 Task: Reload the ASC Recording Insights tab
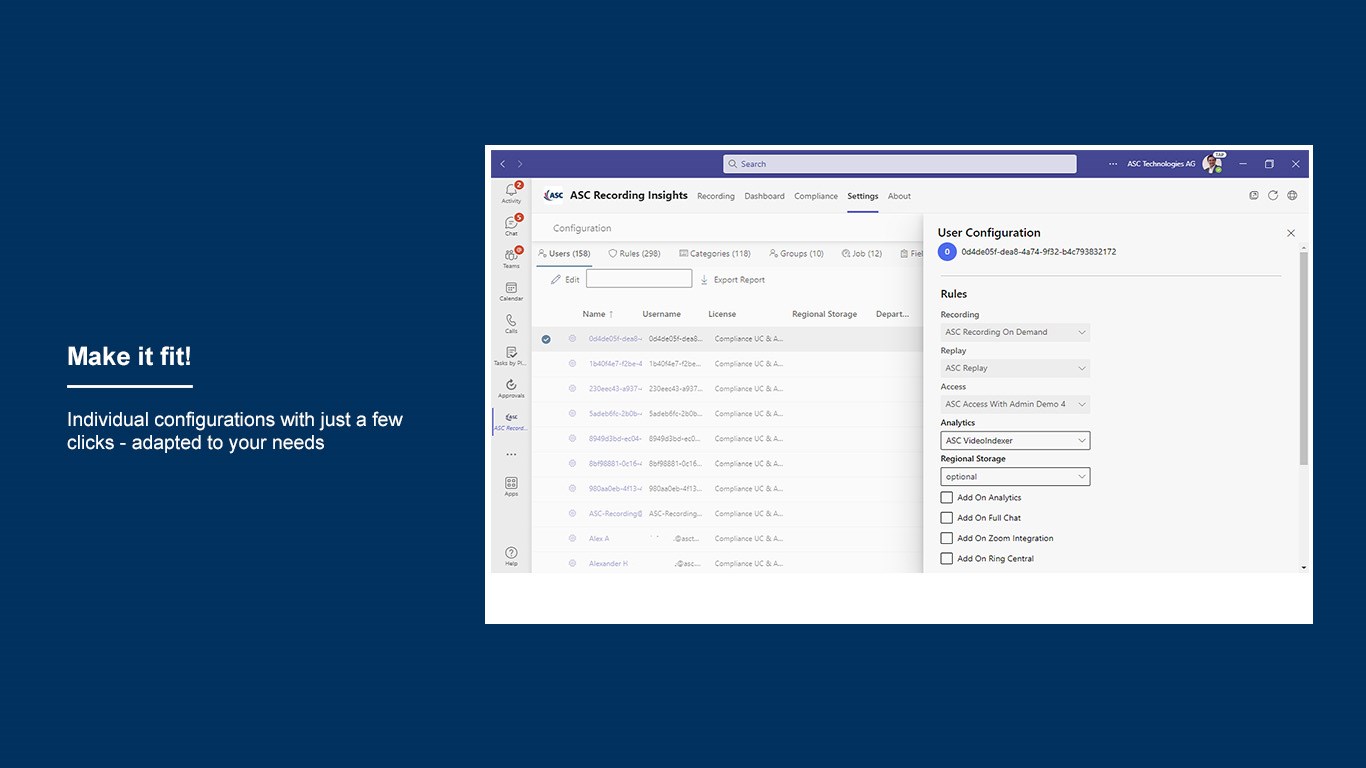coord(1273,195)
